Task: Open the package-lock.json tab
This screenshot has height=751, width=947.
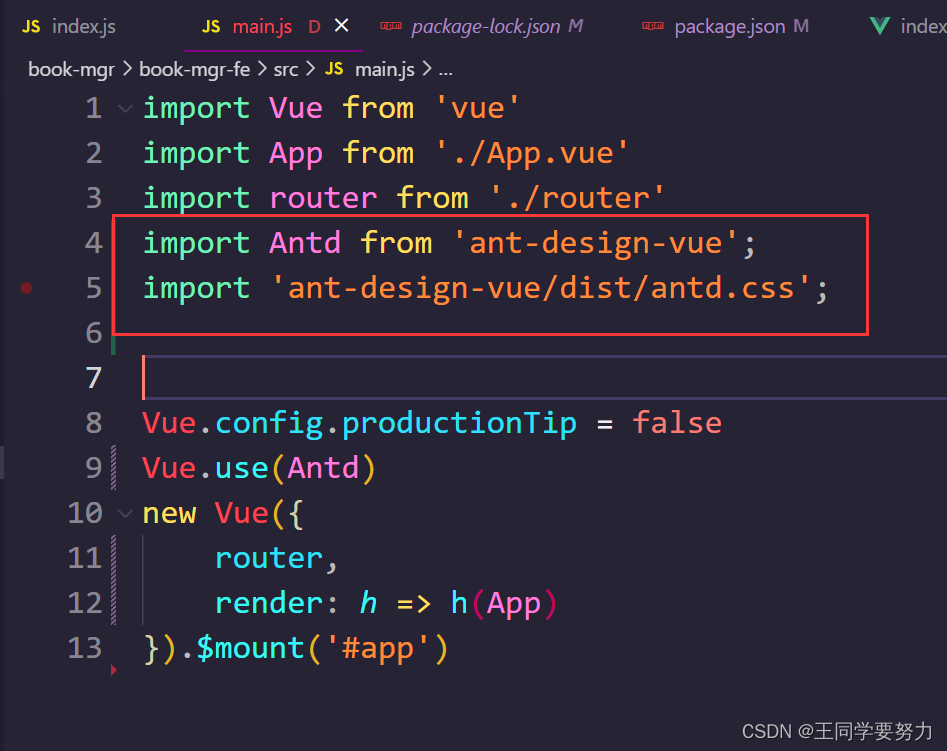Action: pos(485,27)
